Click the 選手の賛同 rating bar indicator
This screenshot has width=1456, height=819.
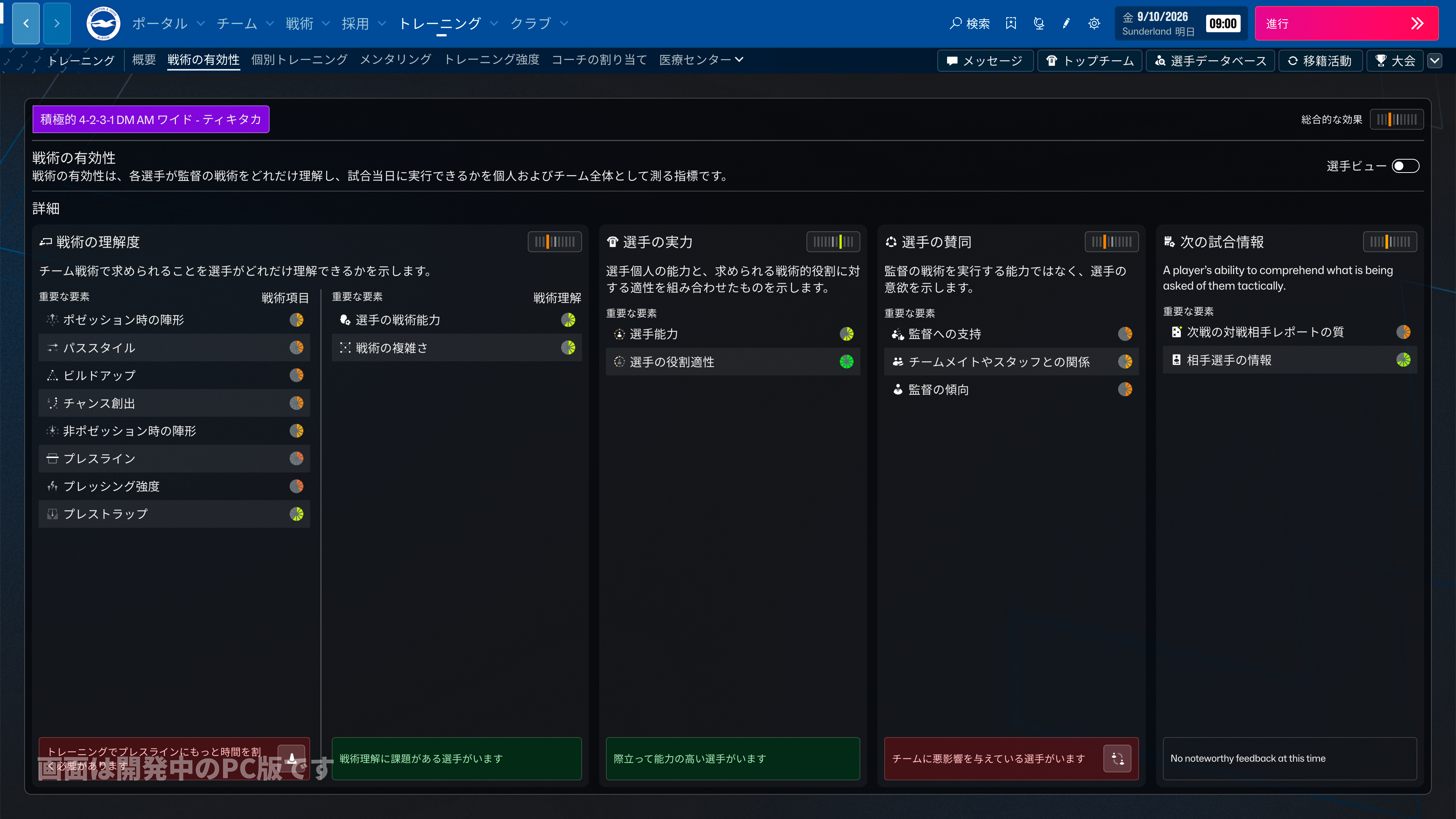click(1111, 242)
